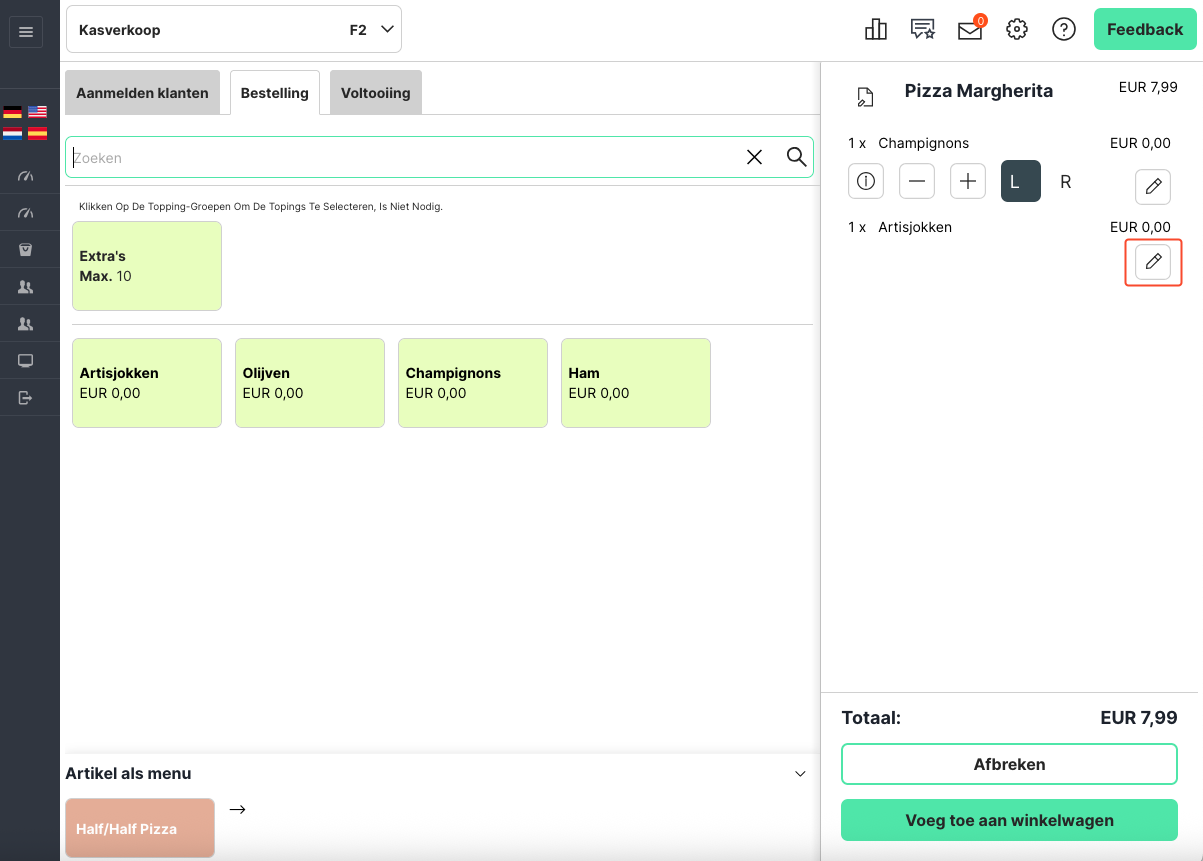Select right half R for Champignons

click(1066, 182)
